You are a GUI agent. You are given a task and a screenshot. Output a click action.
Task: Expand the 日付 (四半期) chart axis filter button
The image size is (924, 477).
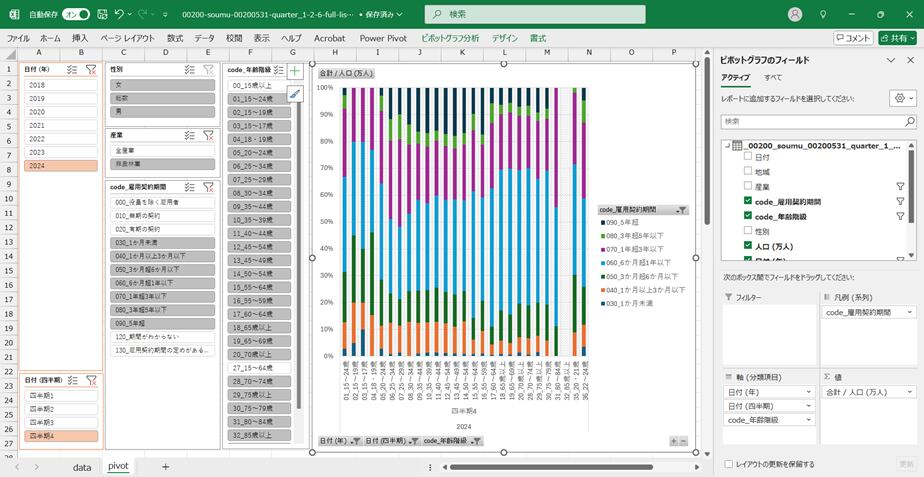point(415,441)
